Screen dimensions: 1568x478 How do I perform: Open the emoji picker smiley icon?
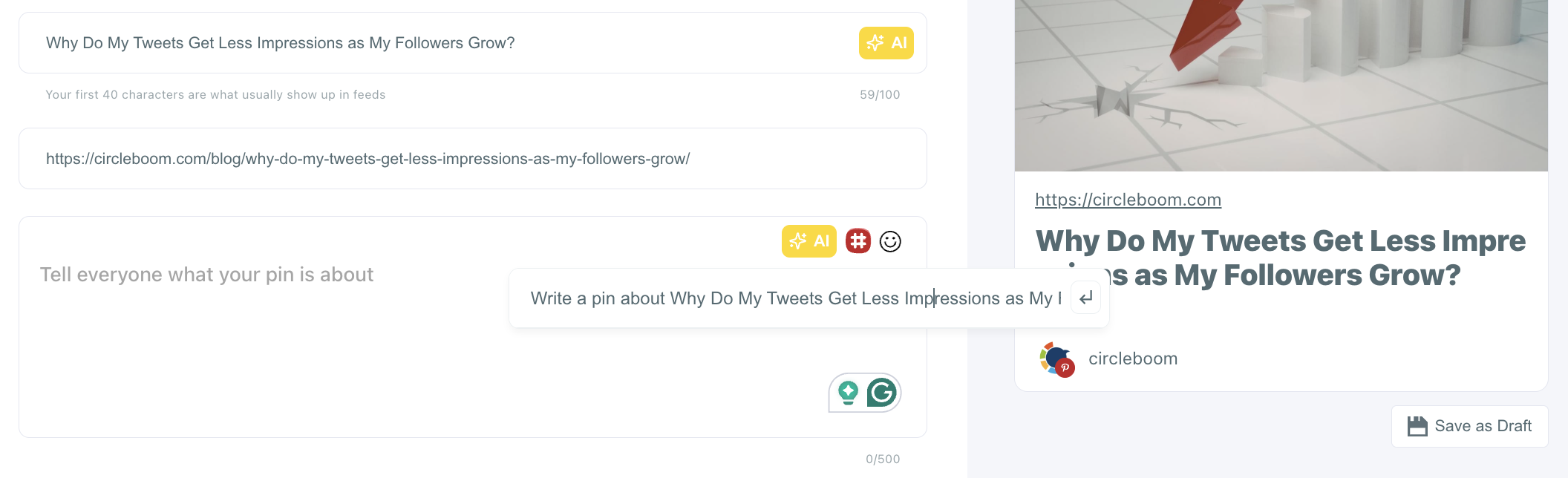(x=890, y=241)
